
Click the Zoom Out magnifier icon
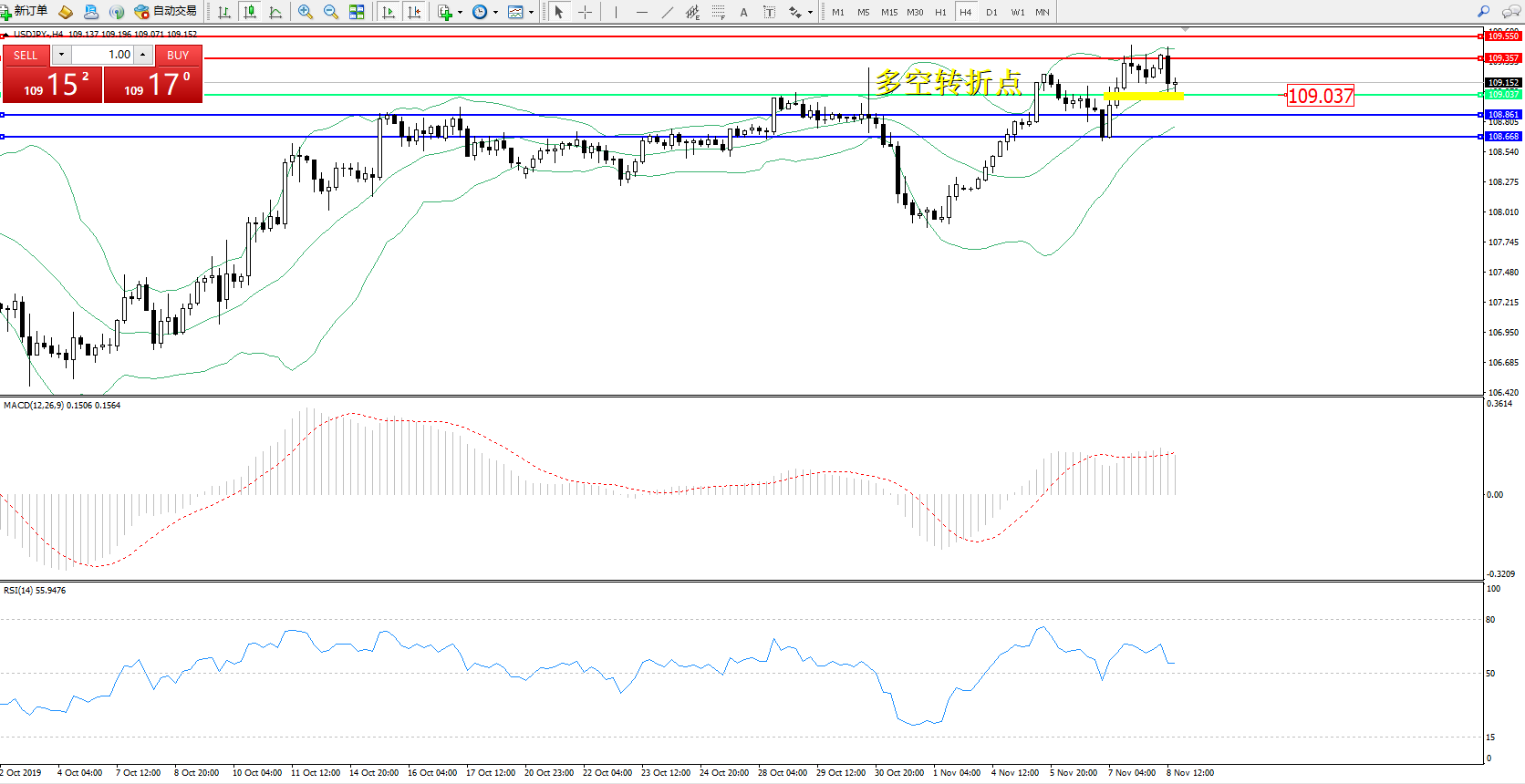[x=331, y=12]
